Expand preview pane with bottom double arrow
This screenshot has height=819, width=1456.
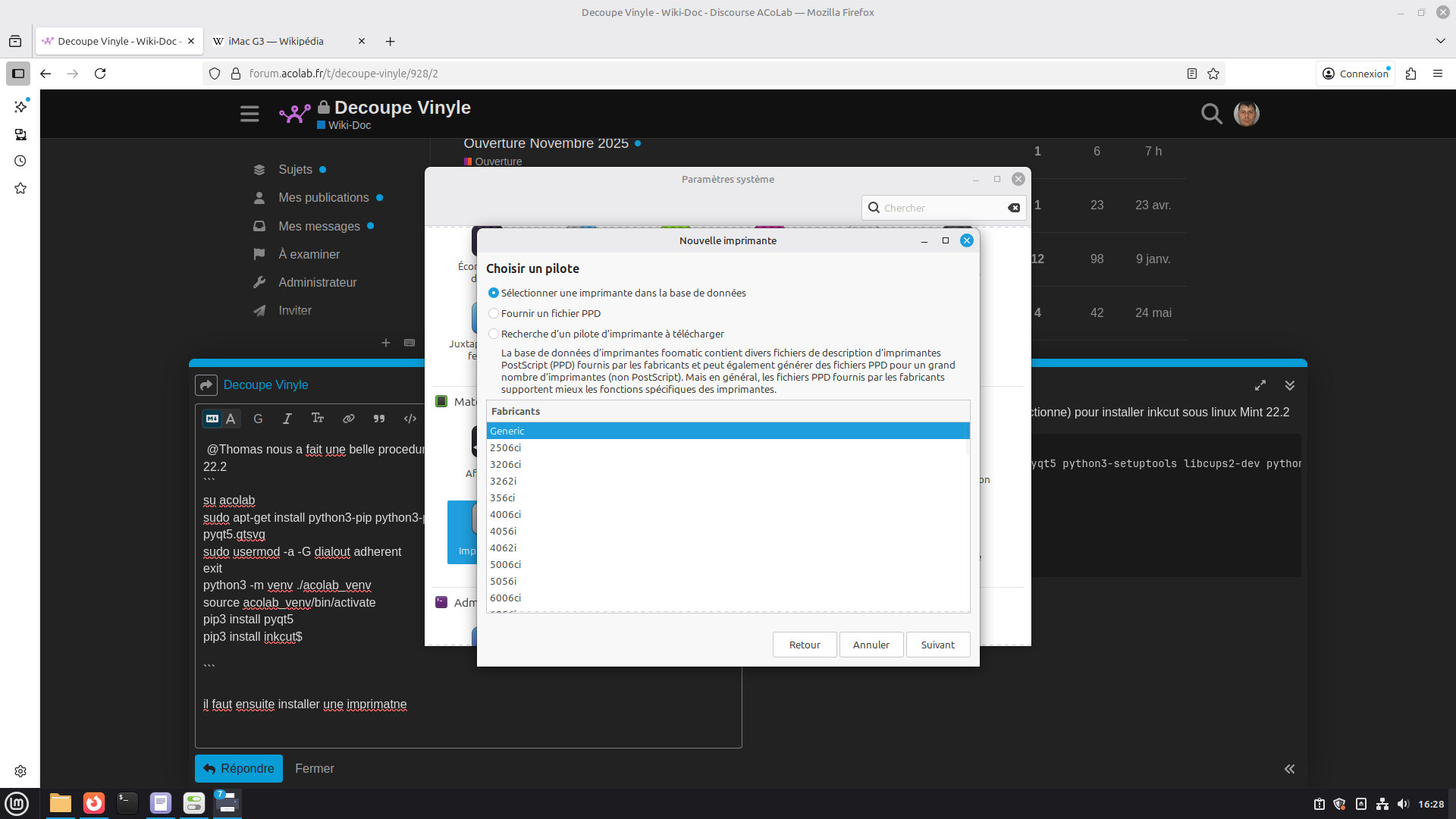click(x=1289, y=769)
